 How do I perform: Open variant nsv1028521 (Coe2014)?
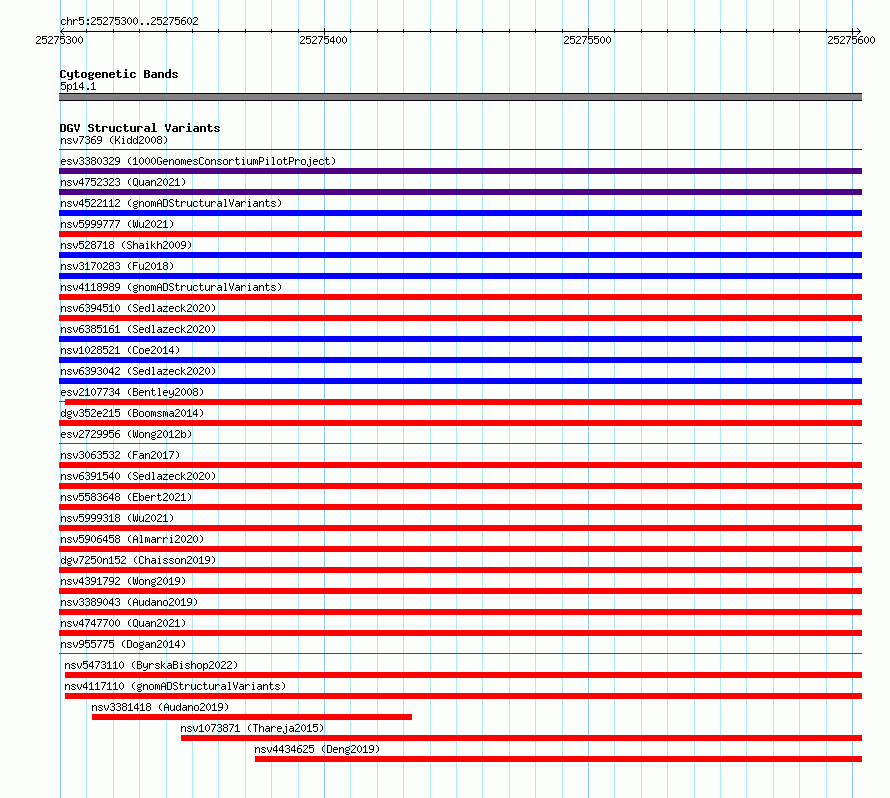(x=120, y=350)
